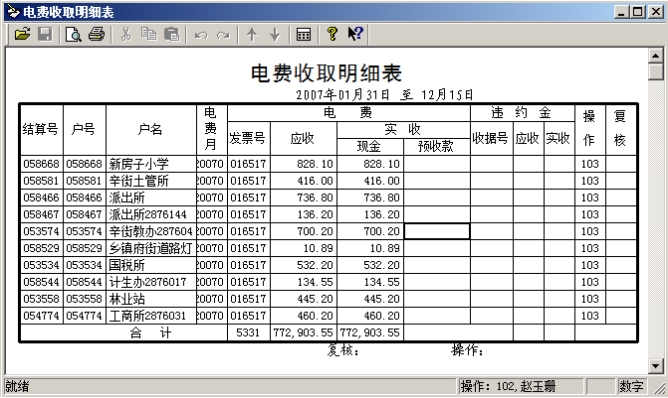Select 应收 amount 828.10
The width and height of the screenshot is (668, 398).
click(303, 164)
